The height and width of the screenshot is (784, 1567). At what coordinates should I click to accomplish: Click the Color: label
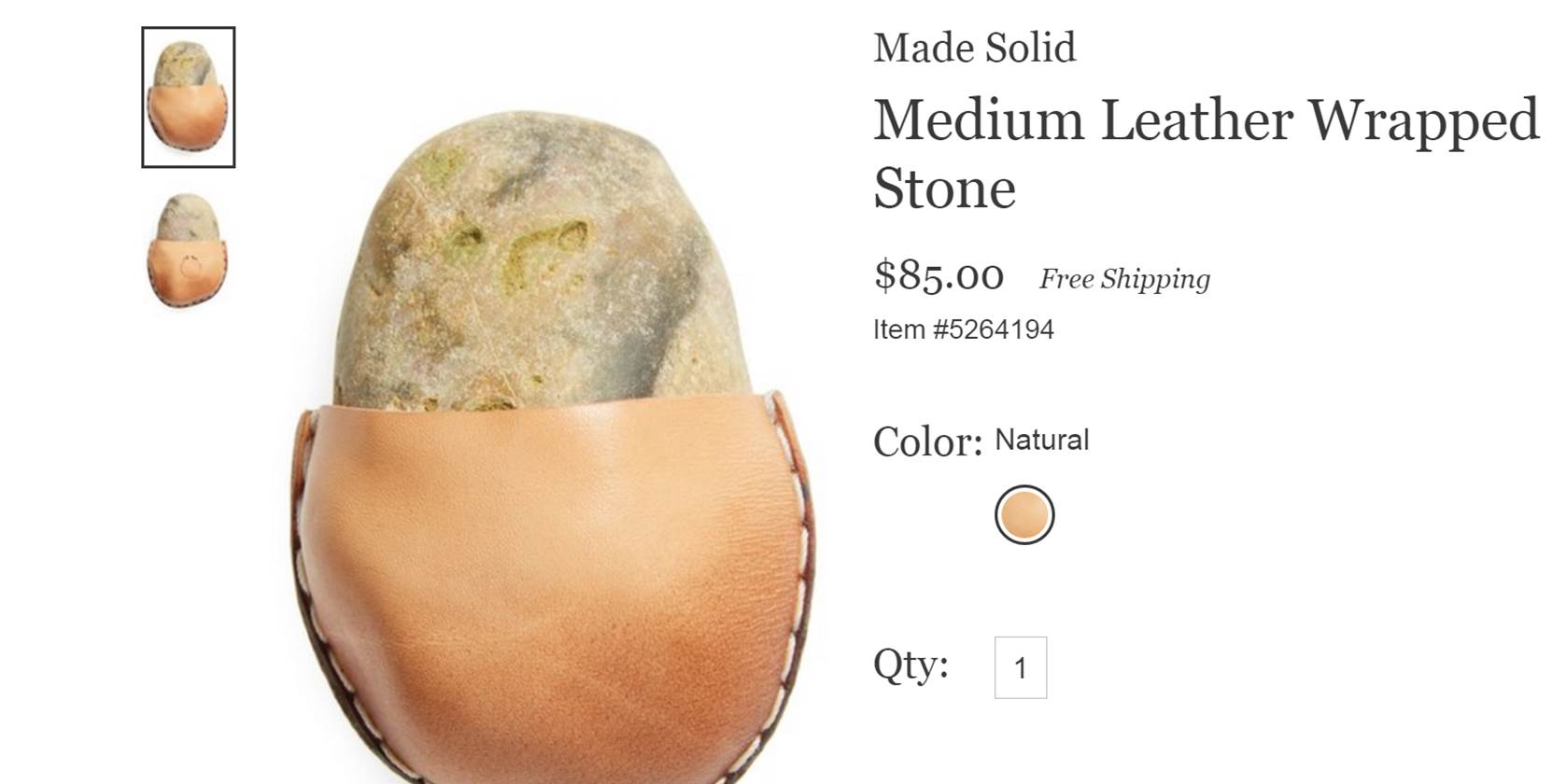[927, 441]
